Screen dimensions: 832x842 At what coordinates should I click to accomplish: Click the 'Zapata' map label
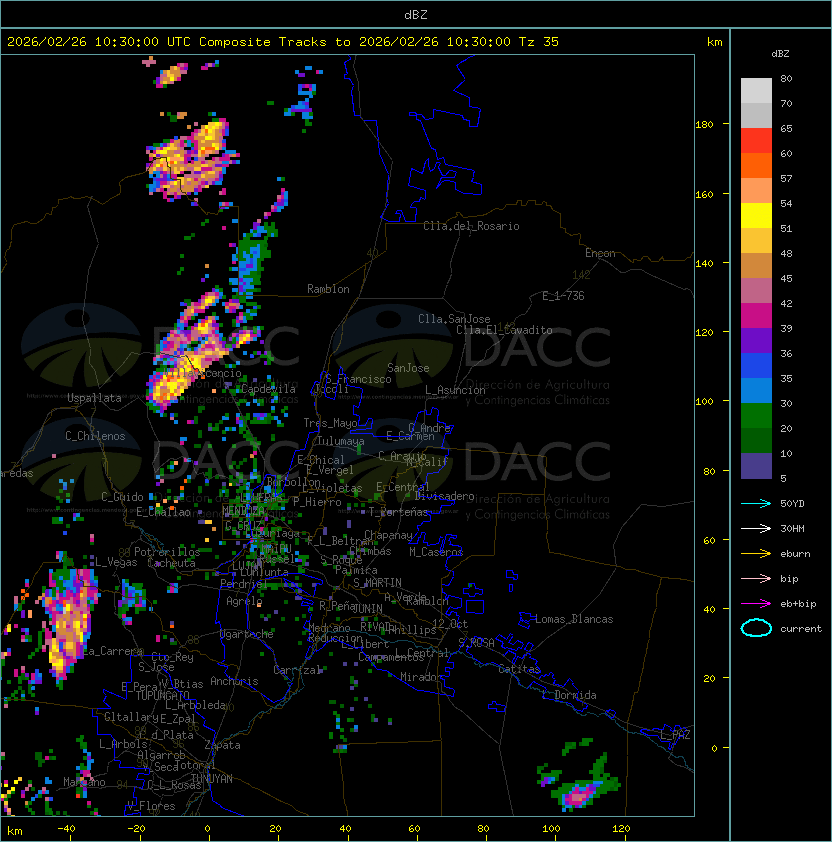point(222,745)
